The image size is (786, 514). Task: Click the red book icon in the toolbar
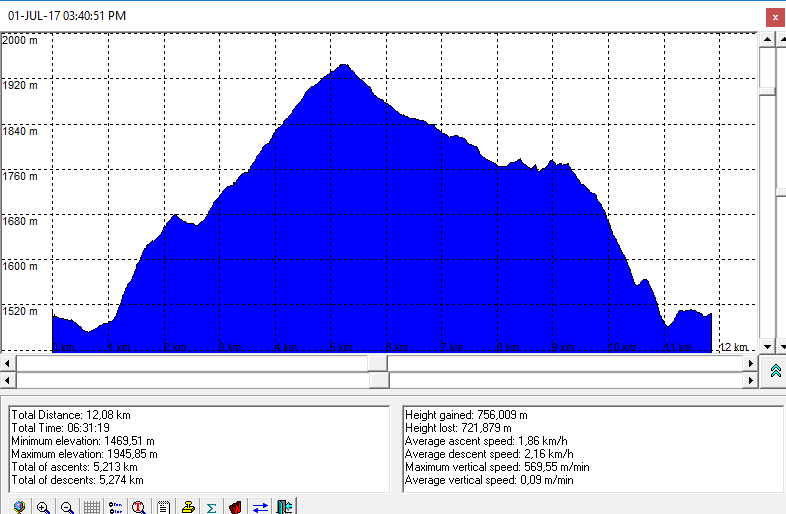coord(236,506)
